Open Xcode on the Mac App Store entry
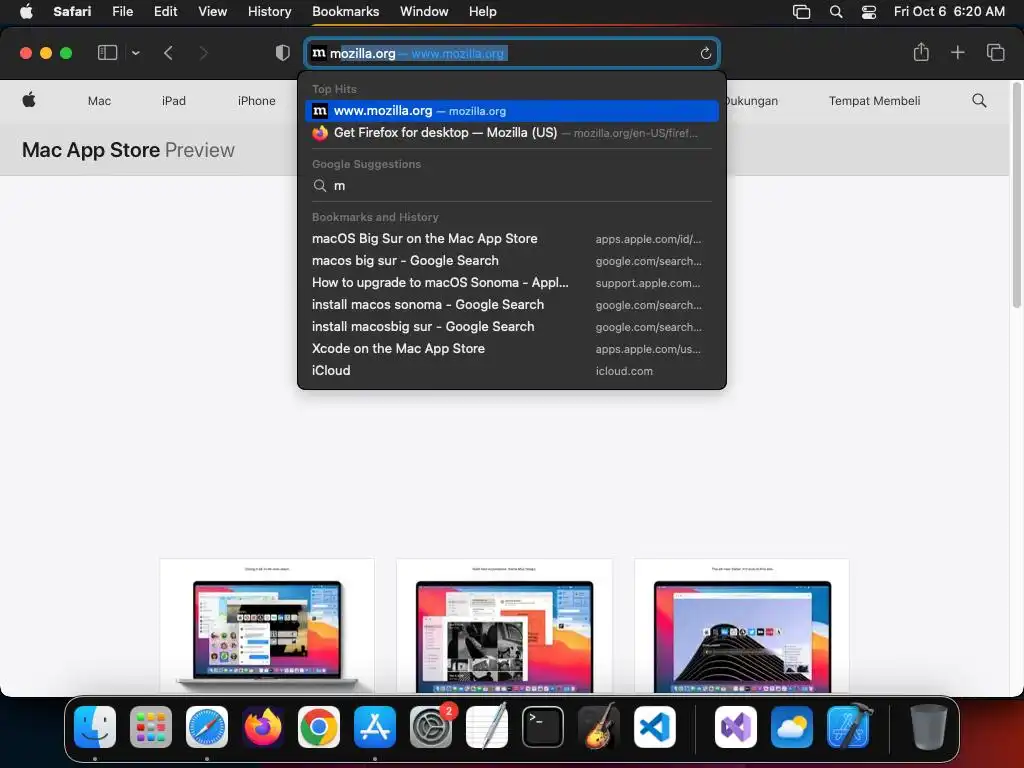 pos(512,349)
